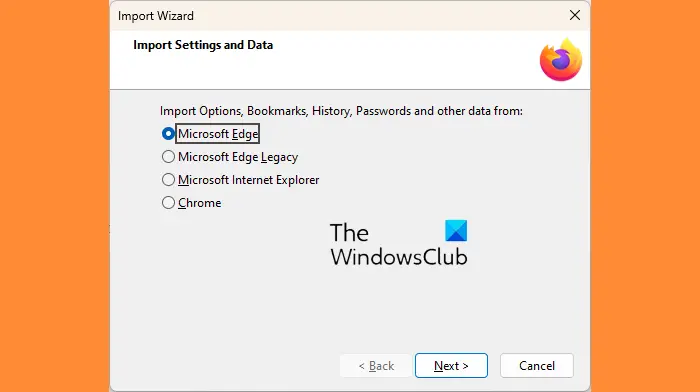Select the Chrome radio circle

[168, 203]
